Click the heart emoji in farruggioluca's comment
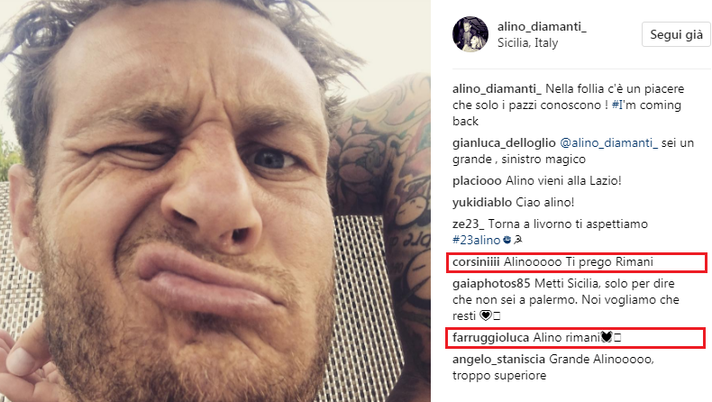 point(606,337)
